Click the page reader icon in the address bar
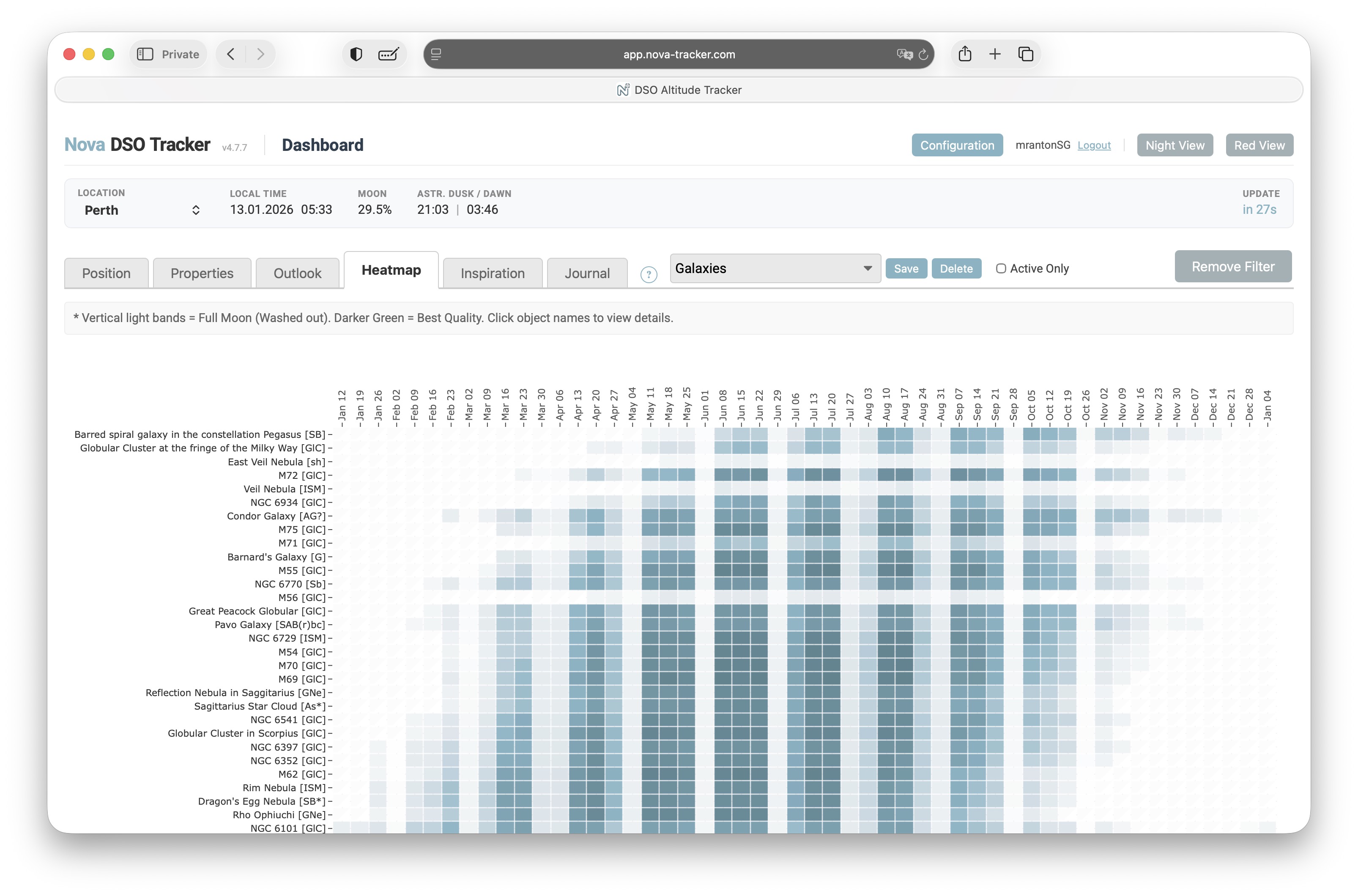This screenshot has width=1358, height=896. (436, 54)
